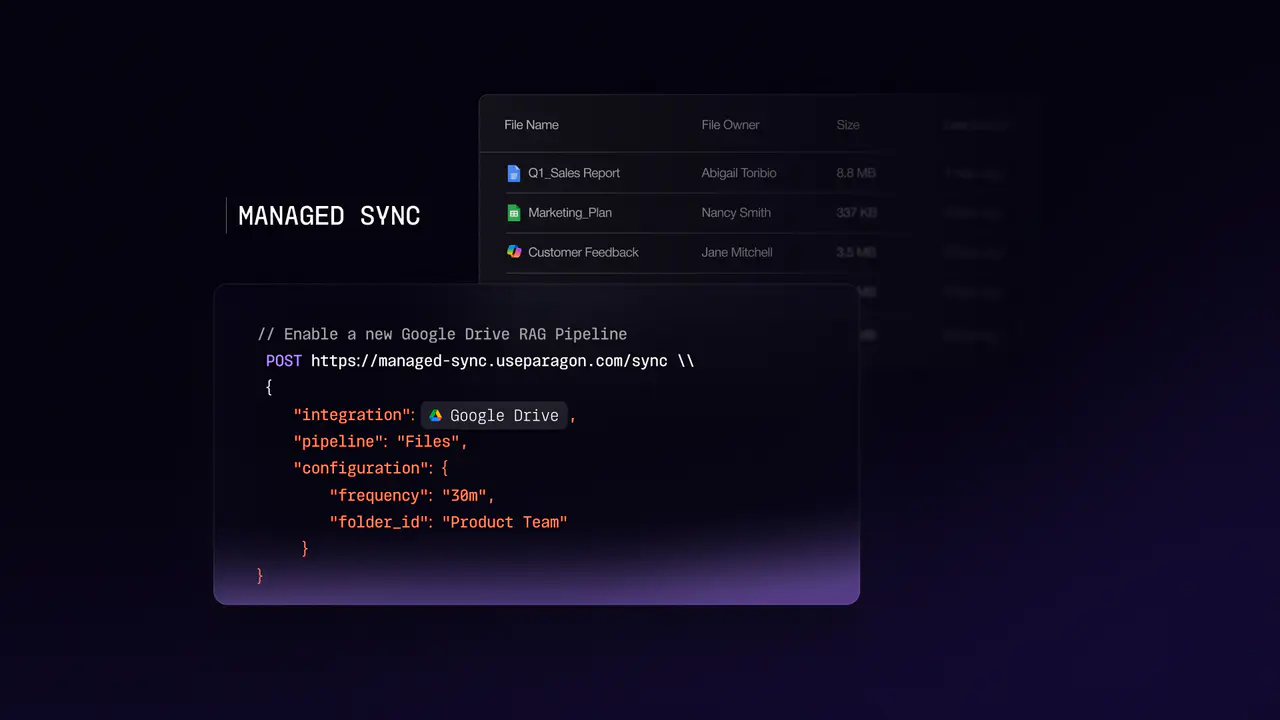The image size is (1280, 720).
Task: Click the "Product Team" folder value
Action: click(505, 522)
